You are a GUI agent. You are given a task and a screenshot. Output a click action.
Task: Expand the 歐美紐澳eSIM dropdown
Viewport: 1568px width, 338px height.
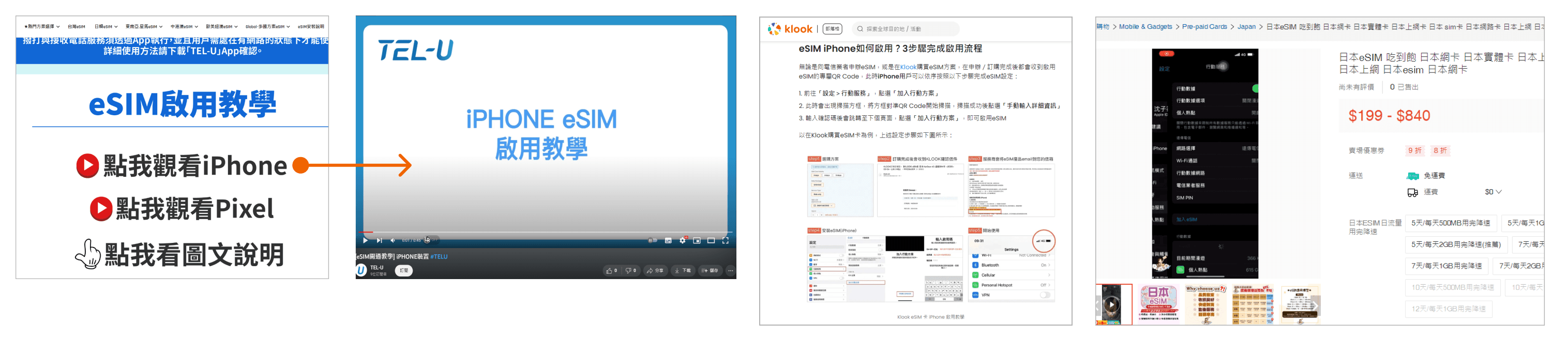coord(221,27)
